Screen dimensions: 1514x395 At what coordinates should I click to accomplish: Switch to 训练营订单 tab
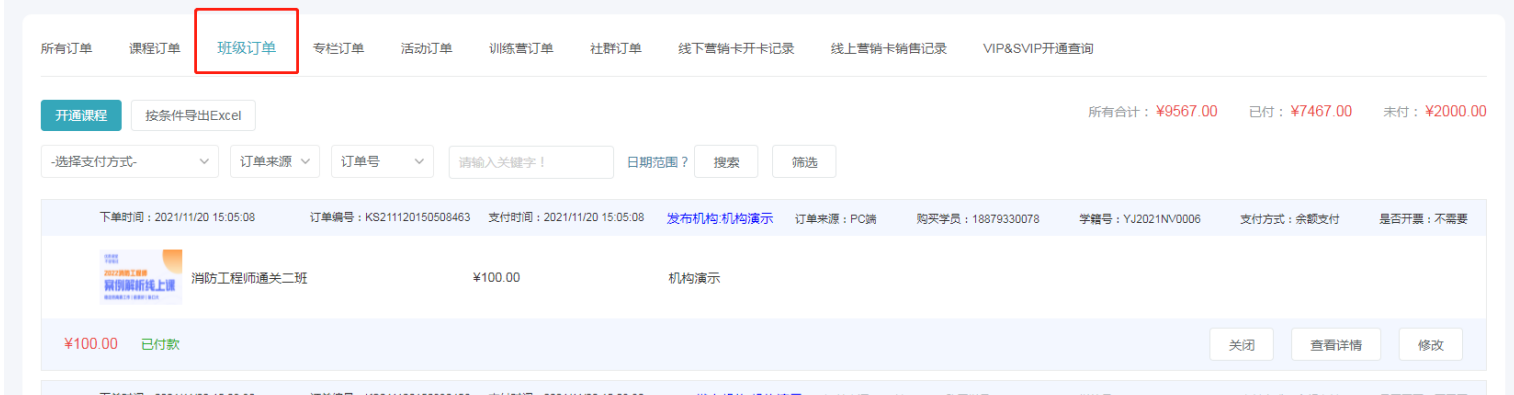click(521, 48)
